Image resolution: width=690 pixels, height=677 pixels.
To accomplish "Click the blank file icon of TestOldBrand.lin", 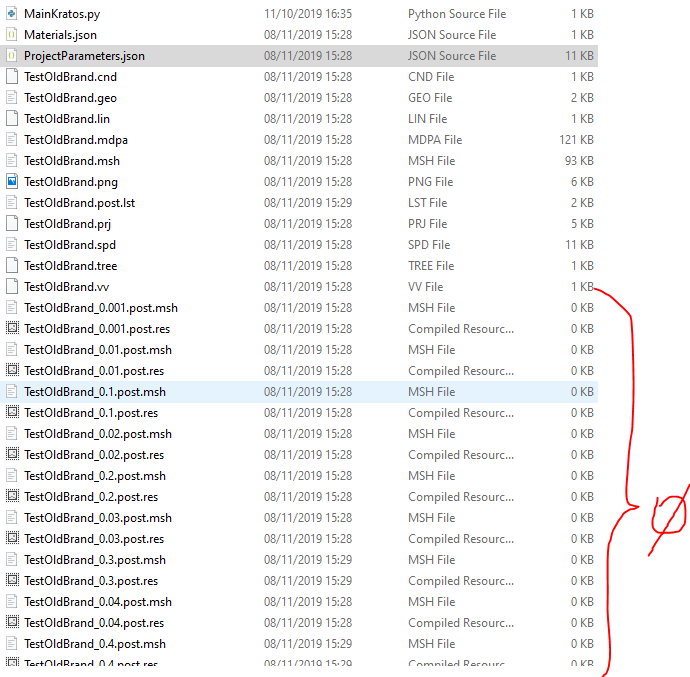I will (12, 119).
